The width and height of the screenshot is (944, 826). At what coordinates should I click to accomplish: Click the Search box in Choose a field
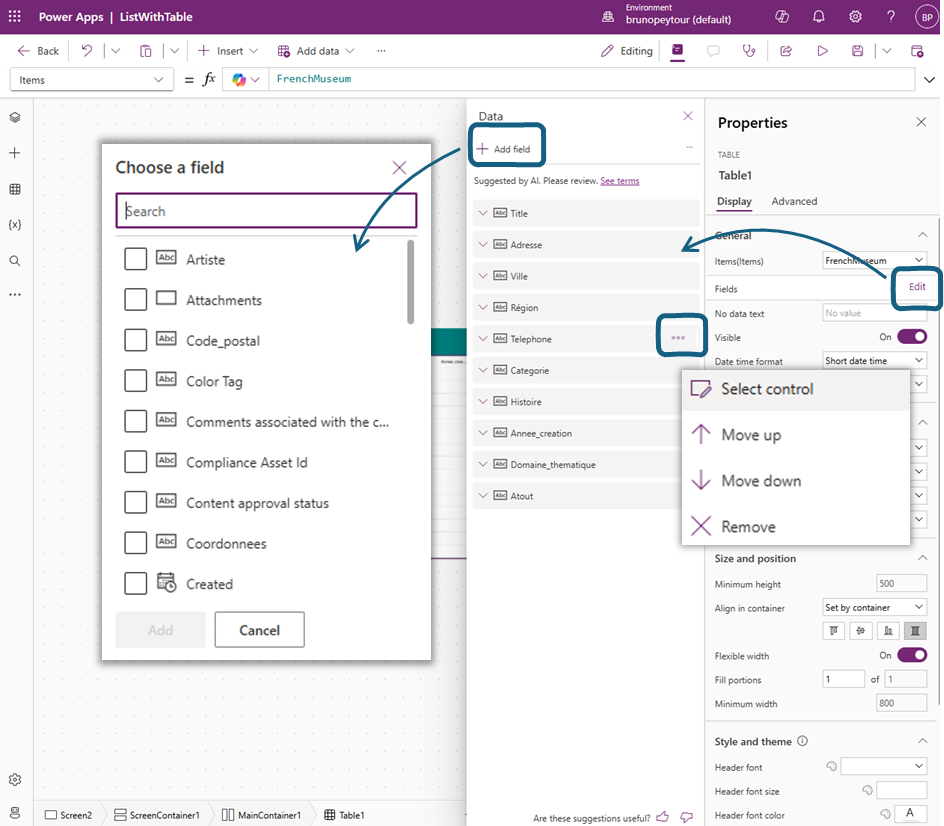(x=266, y=211)
